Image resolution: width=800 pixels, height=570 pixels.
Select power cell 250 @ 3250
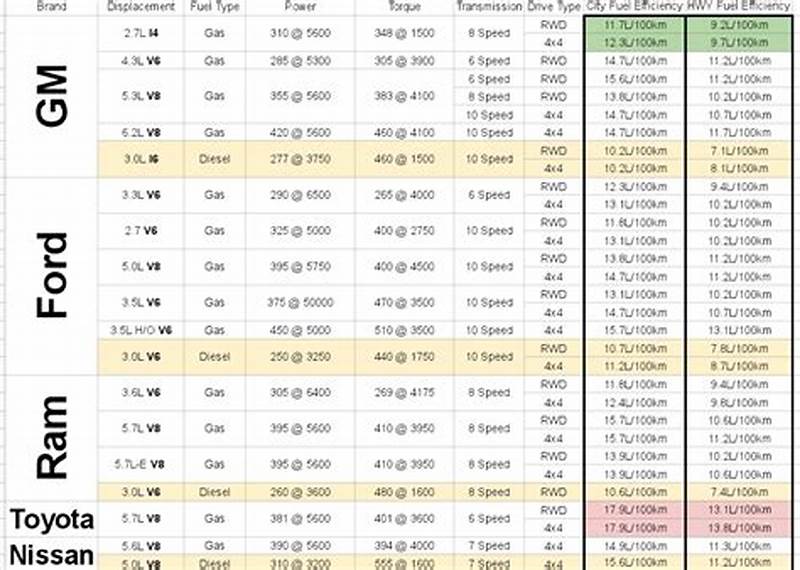[x=301, y=357]
